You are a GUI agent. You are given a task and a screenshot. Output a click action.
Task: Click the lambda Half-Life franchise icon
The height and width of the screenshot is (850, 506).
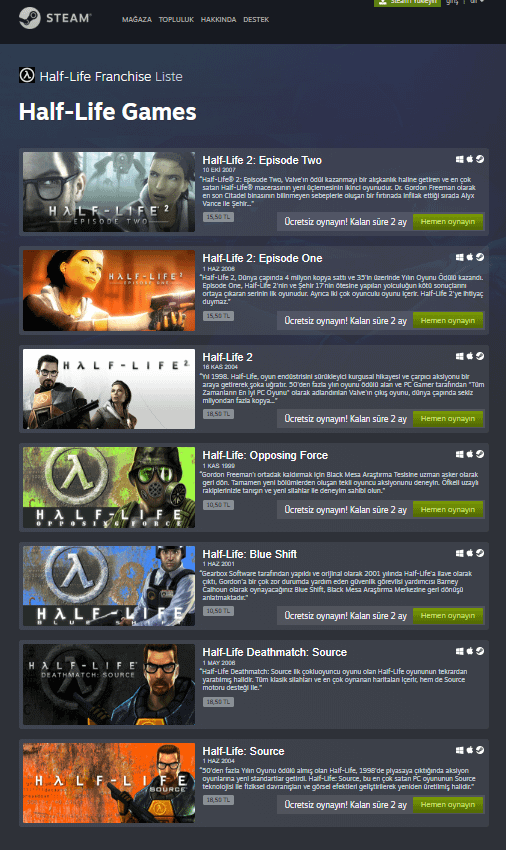click(x=27, y=75)
